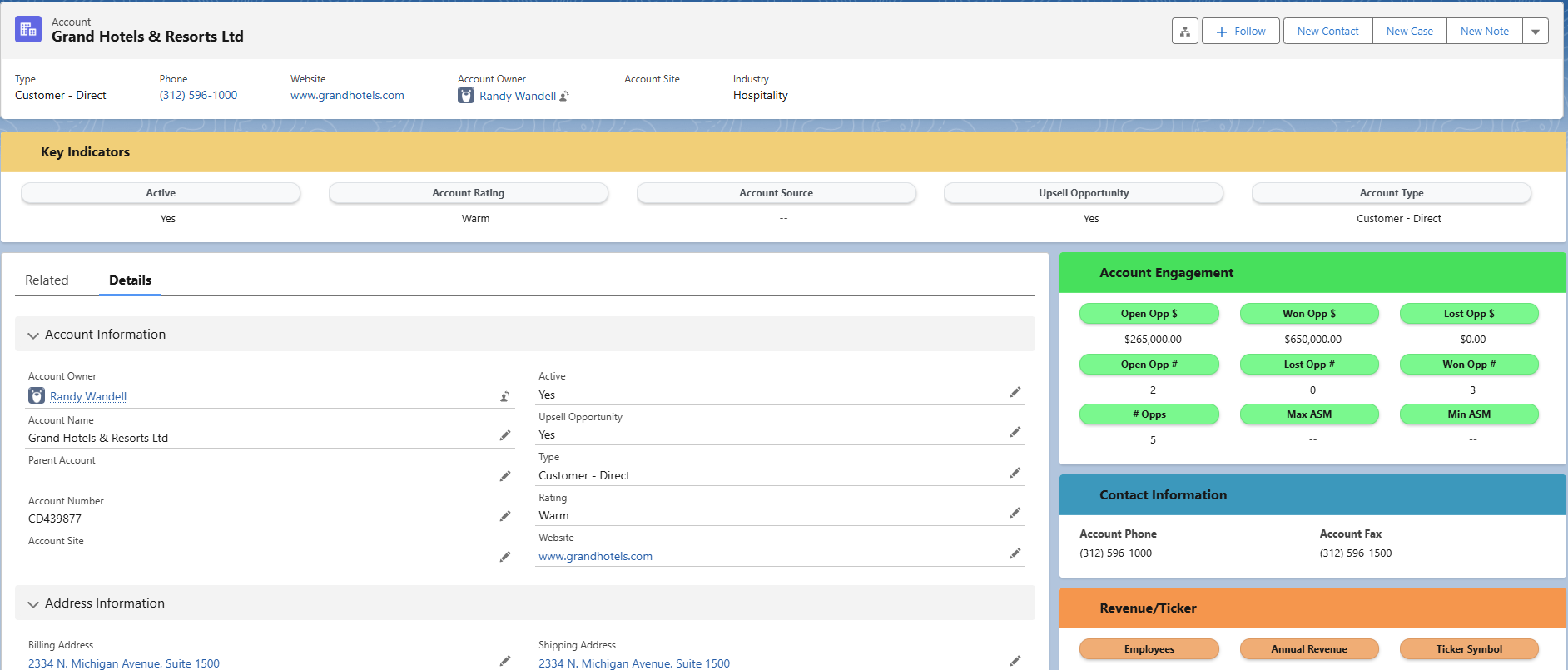The image size is (1568, 670).
Task: Open more actions dropdown arrow
Action: coord(1535,32)
